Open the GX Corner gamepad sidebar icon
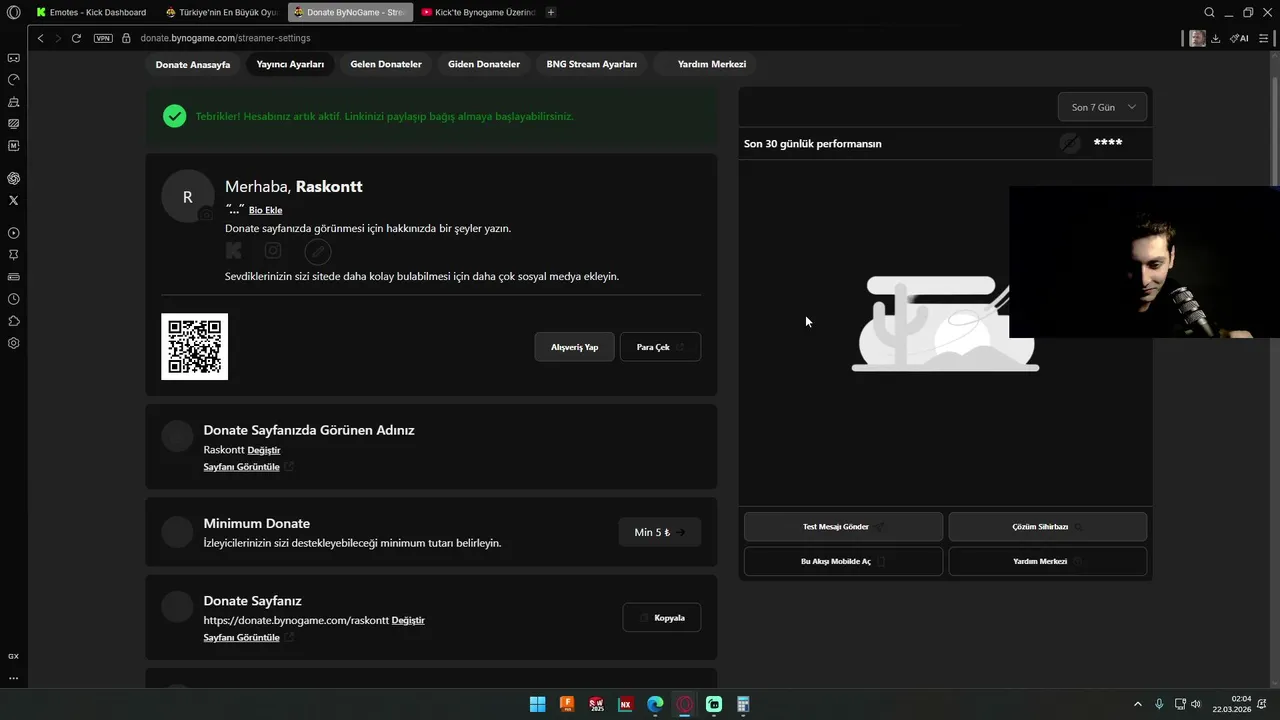This screenshot has width=1280, height=720. (x=13, y=58)
